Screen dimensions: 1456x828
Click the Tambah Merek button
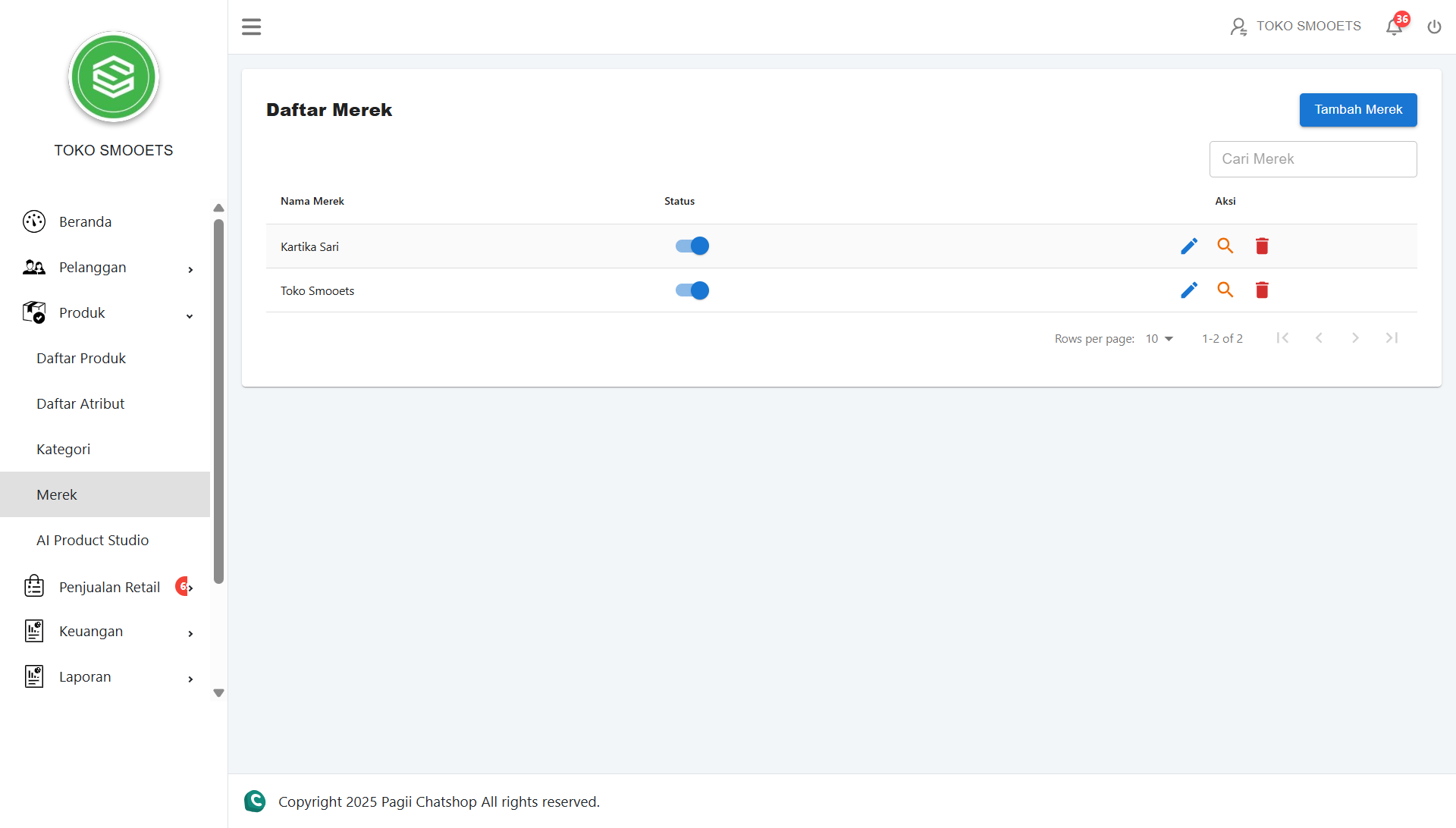click(x=1357, y=110)
